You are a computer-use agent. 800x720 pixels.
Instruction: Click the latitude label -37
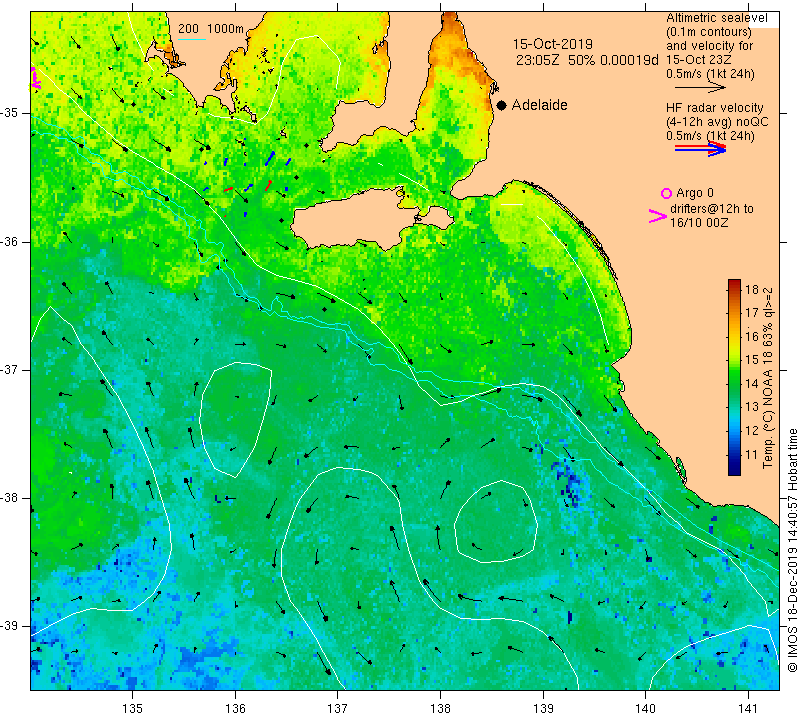coord(11,369)
